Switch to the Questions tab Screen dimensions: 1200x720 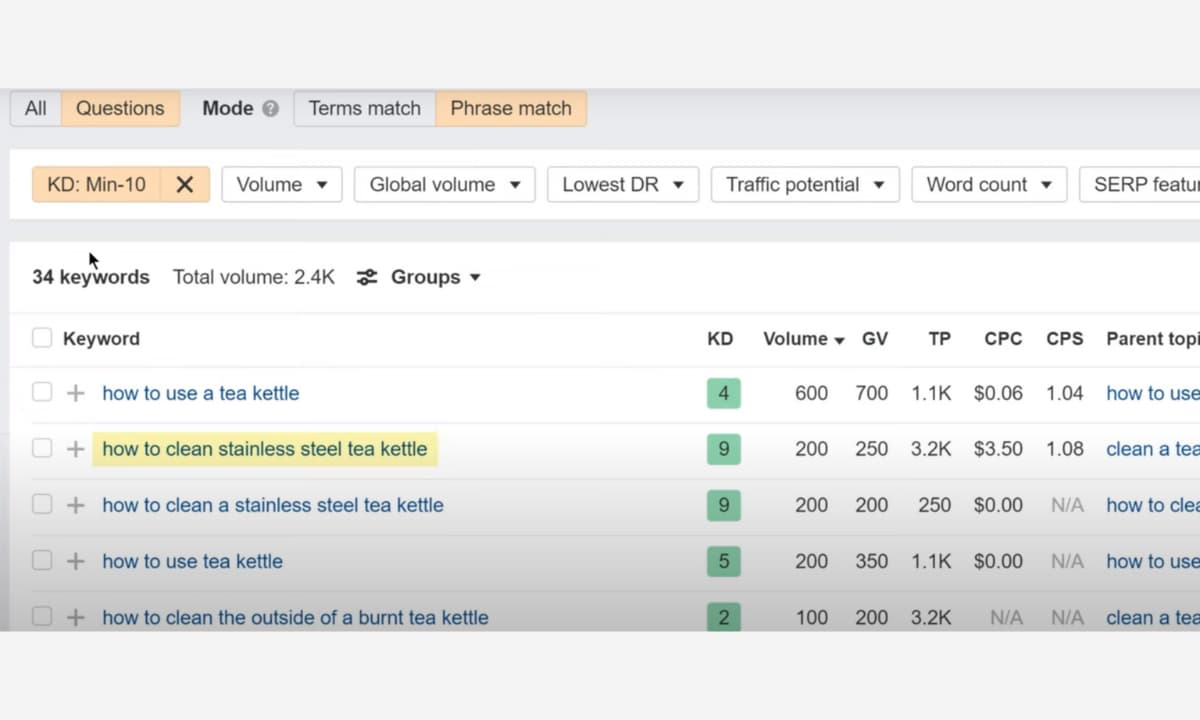pos(120,109)
